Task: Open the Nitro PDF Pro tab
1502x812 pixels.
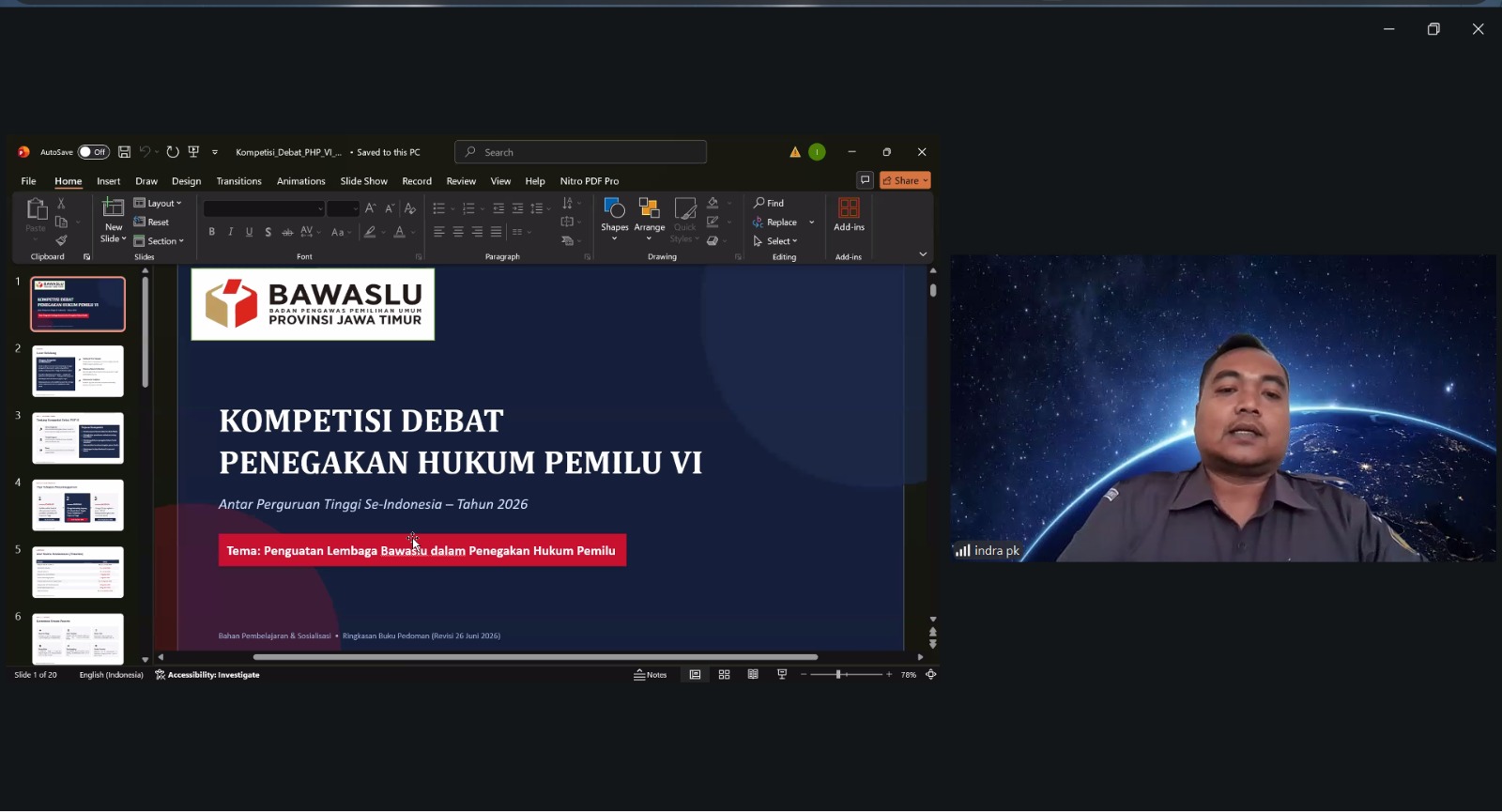Action: click(590, 181)
